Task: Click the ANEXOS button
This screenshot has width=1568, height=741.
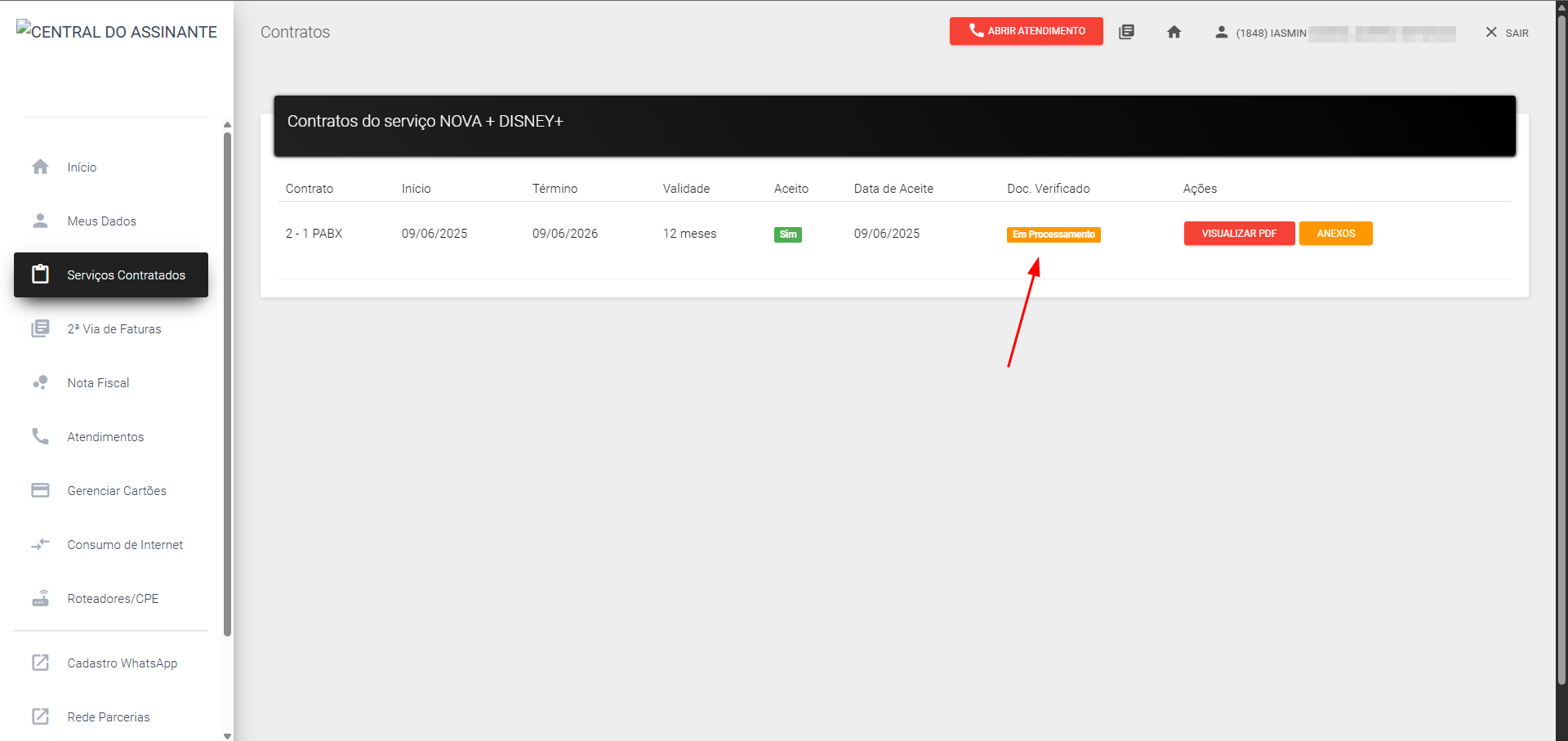Action: point(1335,233)
